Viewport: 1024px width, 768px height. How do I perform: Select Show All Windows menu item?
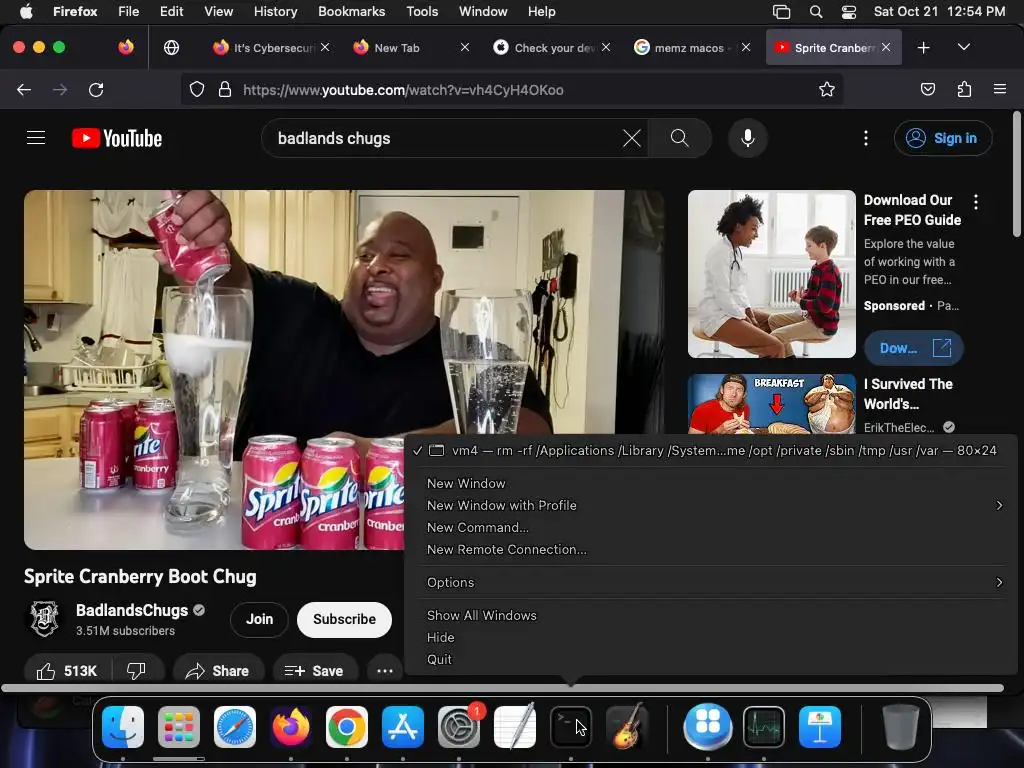tap(711, 615)
